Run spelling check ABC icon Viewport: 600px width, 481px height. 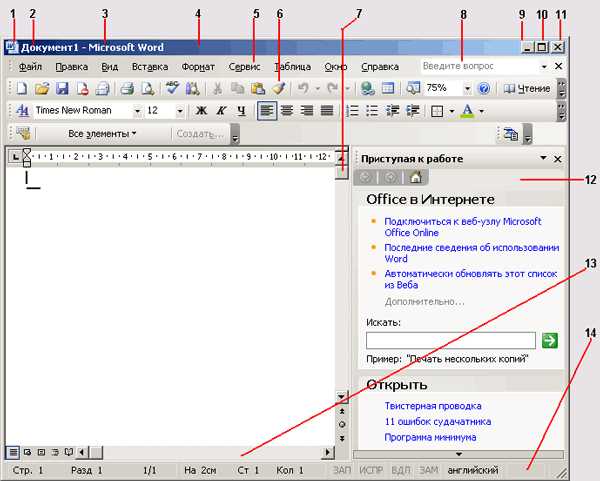(172, 88)
